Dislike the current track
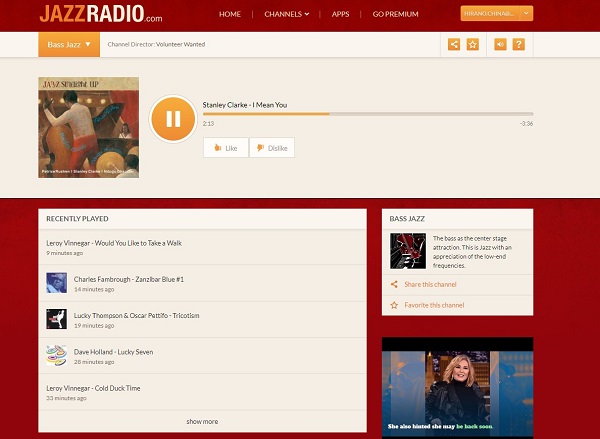The width and height of the screenshot is (600, 439). [272, 148]
